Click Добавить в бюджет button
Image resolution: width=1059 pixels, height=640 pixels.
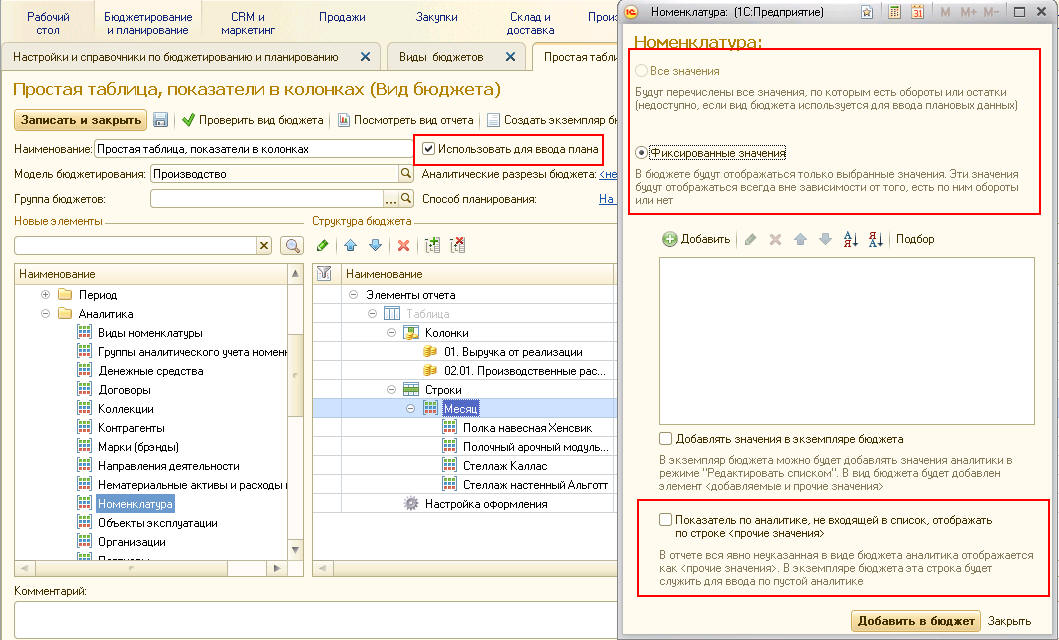[x=916, y=621]
